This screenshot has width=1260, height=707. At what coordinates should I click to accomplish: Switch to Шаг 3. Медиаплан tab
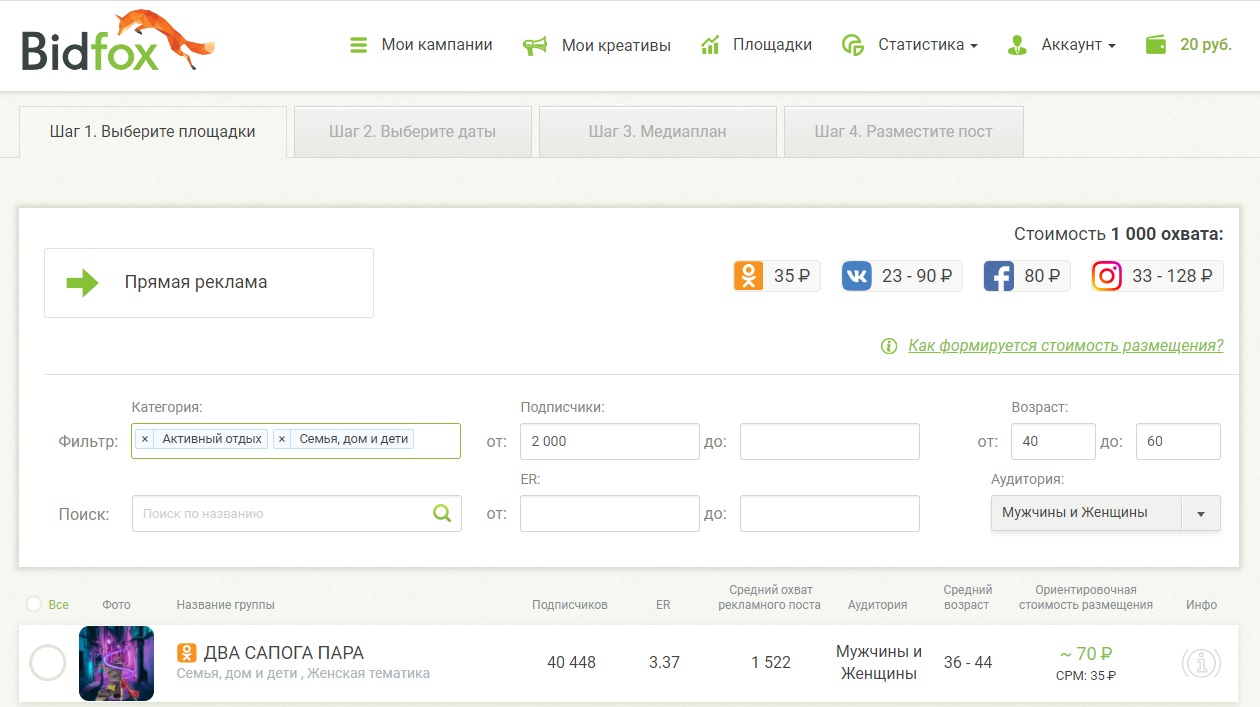(x=658, y=132)
